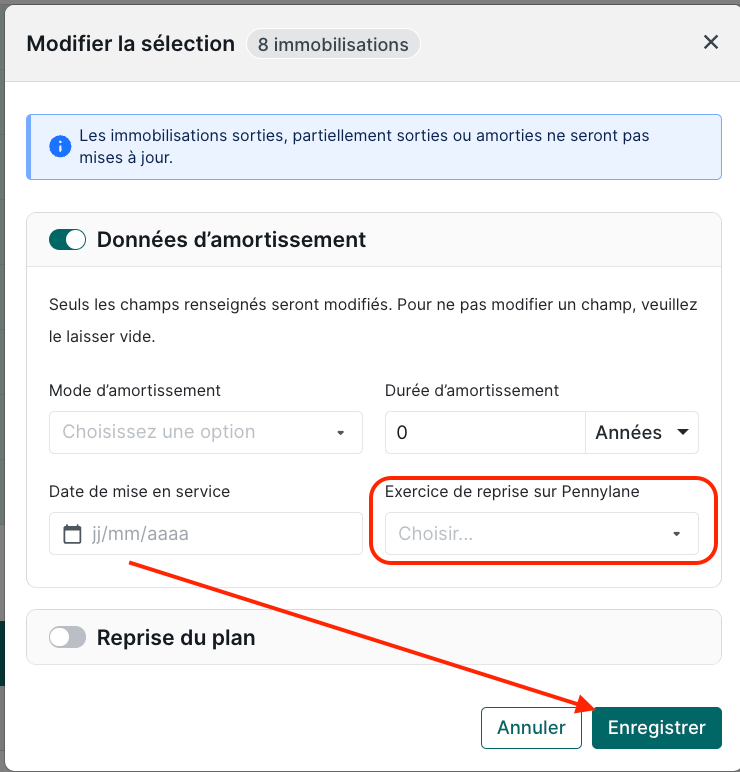Open the Mode d'amortissement dropdown
740x772 pixels.
pos(205,432)
